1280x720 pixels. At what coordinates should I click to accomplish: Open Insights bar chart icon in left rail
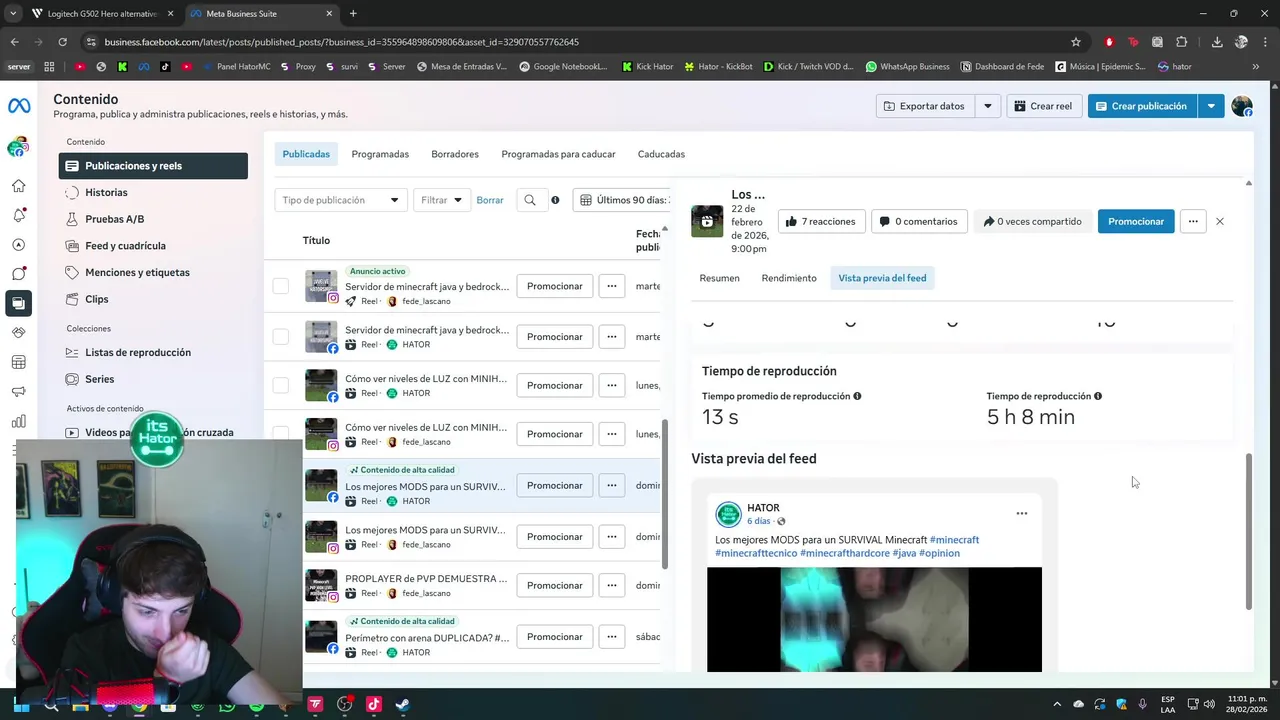[18, 421]
